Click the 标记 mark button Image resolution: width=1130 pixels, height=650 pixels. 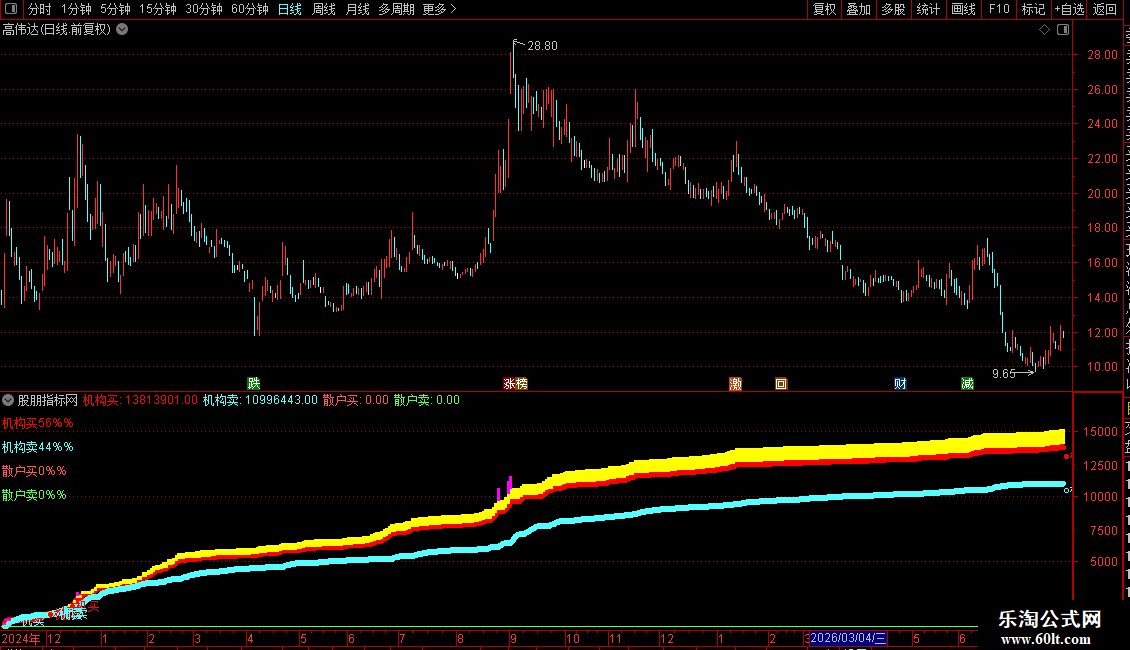1033,9
